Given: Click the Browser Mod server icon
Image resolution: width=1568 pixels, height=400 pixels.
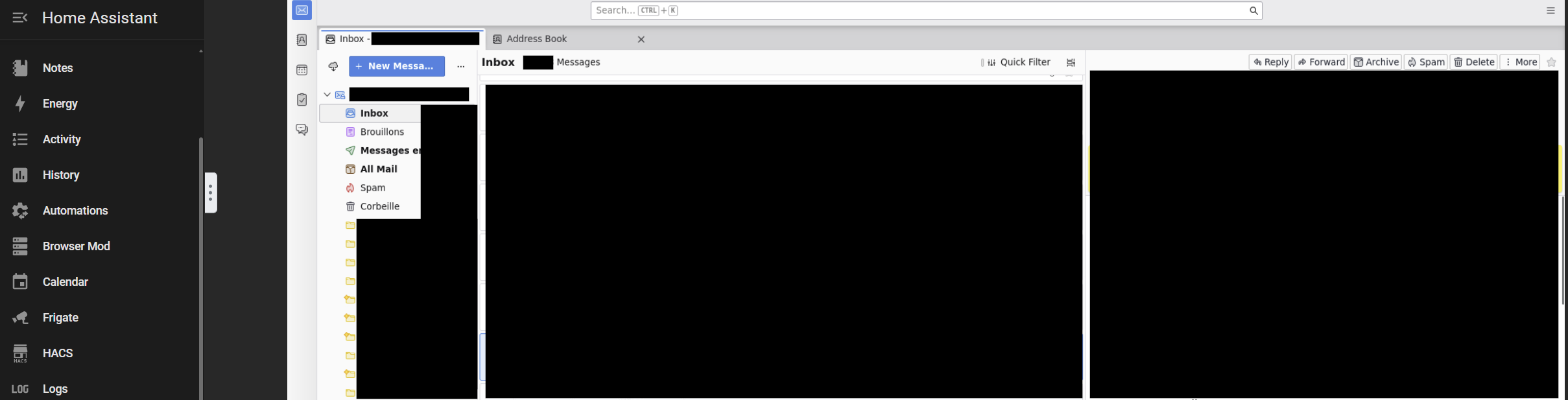Looking at the screenshot, I should click(x=20, y=246).
